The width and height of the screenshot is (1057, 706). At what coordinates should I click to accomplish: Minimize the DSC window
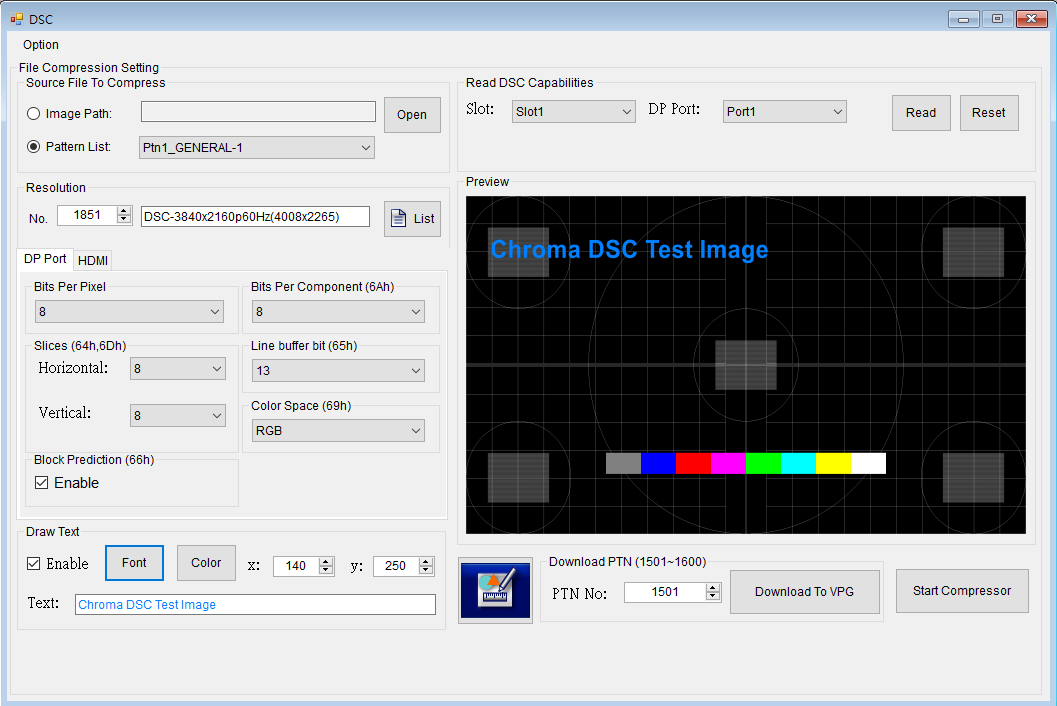pyautogui.click(x=963, y=19)
